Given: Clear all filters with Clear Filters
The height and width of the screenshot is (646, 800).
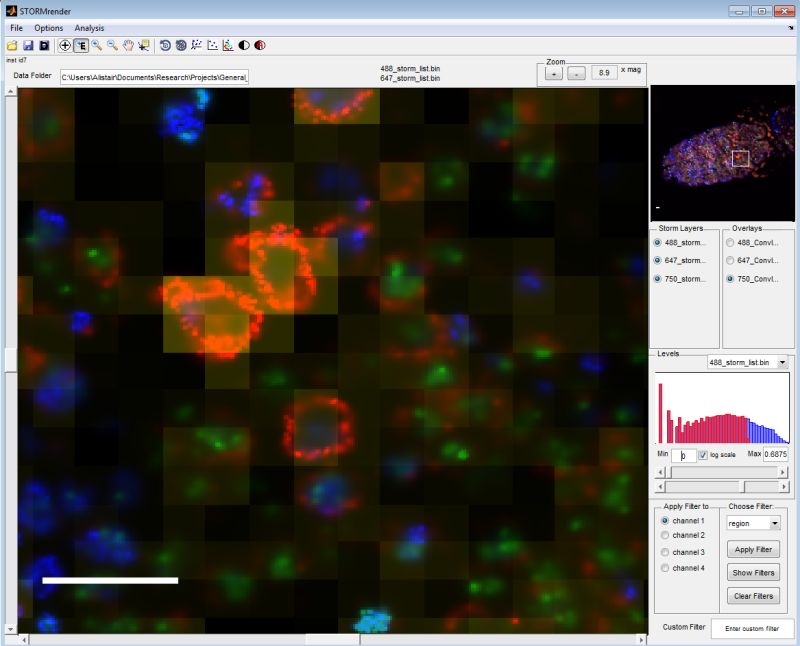Looking at the screenshot, I should pyautogui.click(x=753, y=596).
